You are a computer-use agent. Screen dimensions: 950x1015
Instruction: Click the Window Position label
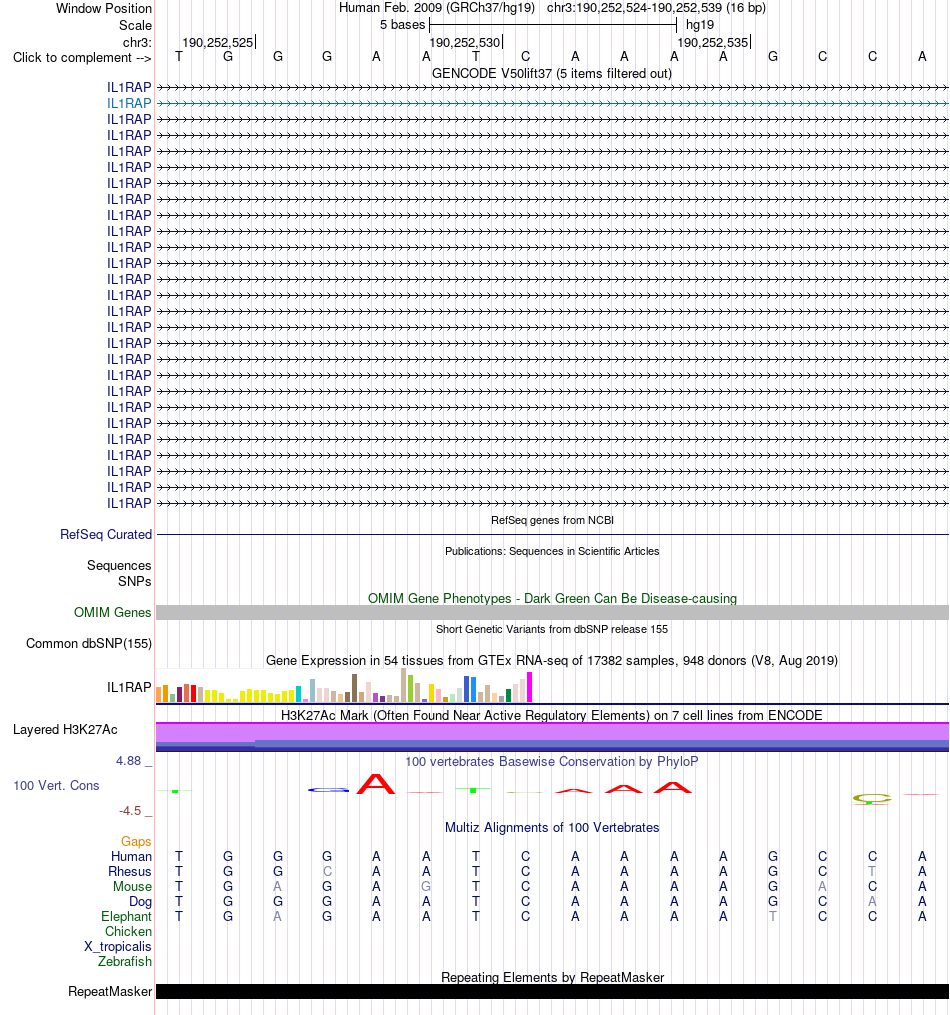coord(104,8)
